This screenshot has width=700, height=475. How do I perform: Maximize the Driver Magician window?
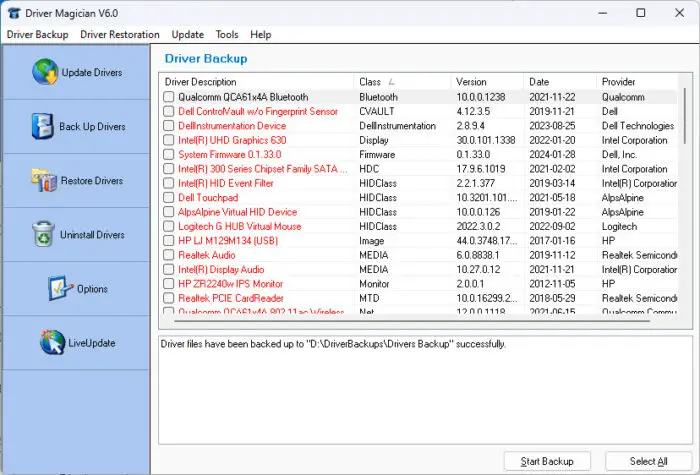(x=641, y=13)
